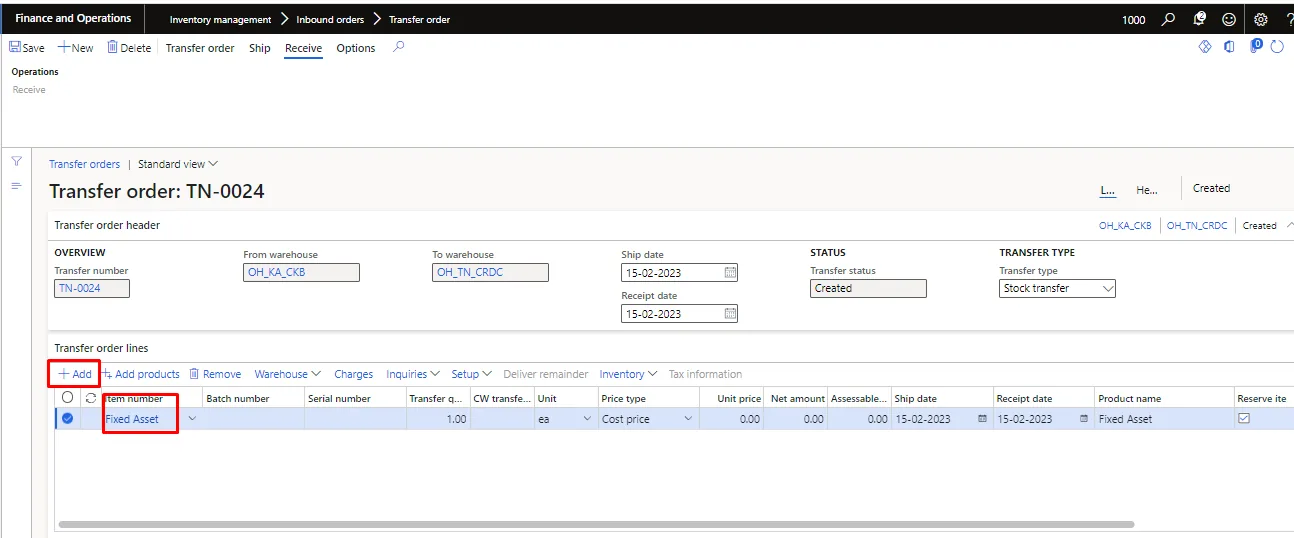Go to Transfer orders list link
1294x538 pixels.
[x=84, y=164]
